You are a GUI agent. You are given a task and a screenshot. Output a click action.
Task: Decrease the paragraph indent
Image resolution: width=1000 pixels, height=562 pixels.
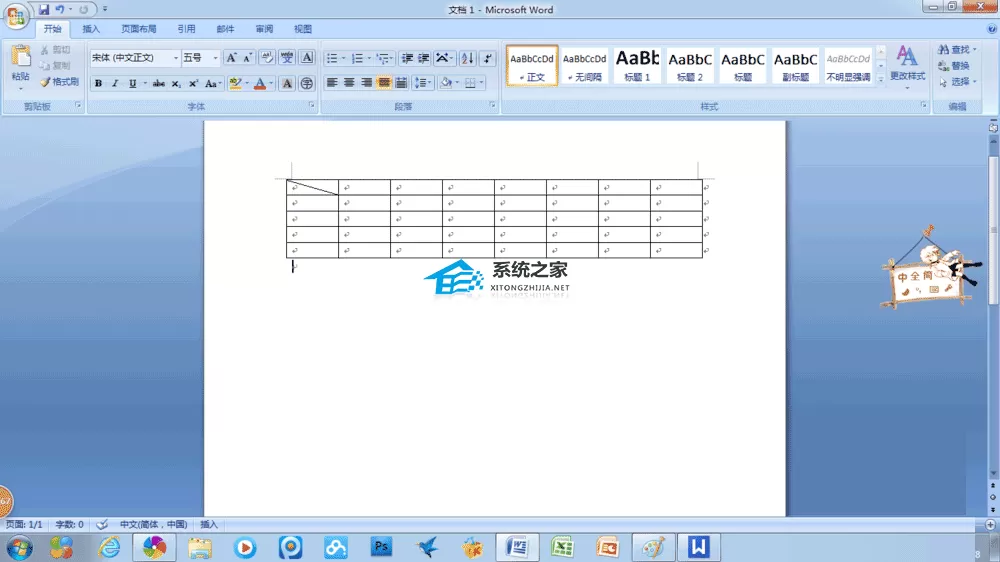tap(407, 58)
